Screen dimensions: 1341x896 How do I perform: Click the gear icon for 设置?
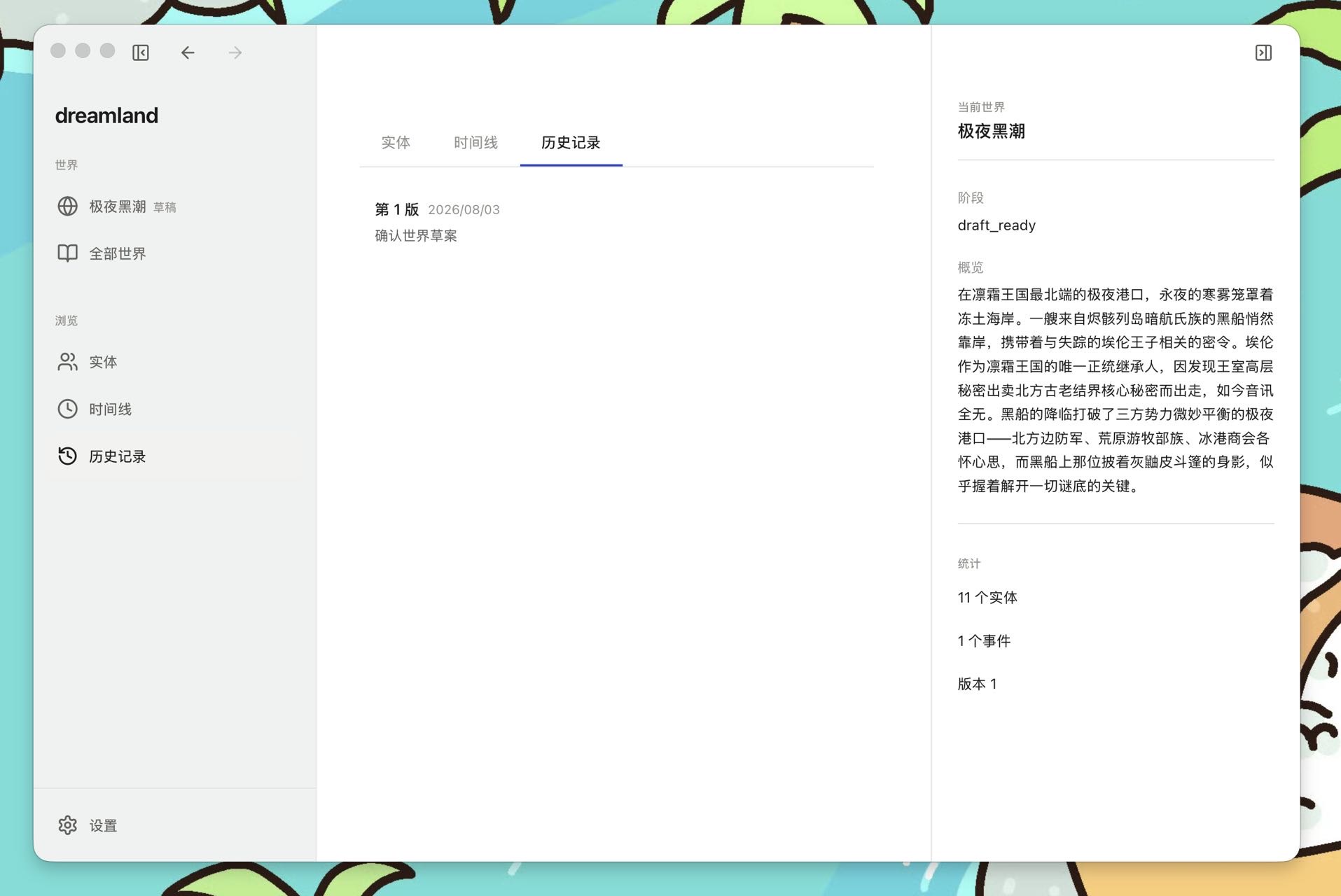tap(67, 825)
